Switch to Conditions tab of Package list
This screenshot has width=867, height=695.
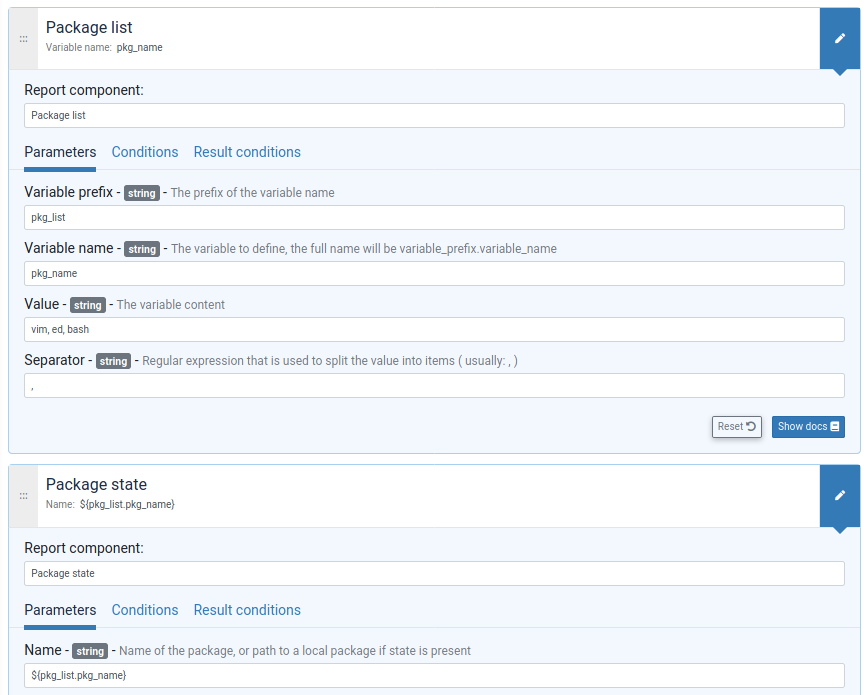click(x=144, y=152)
